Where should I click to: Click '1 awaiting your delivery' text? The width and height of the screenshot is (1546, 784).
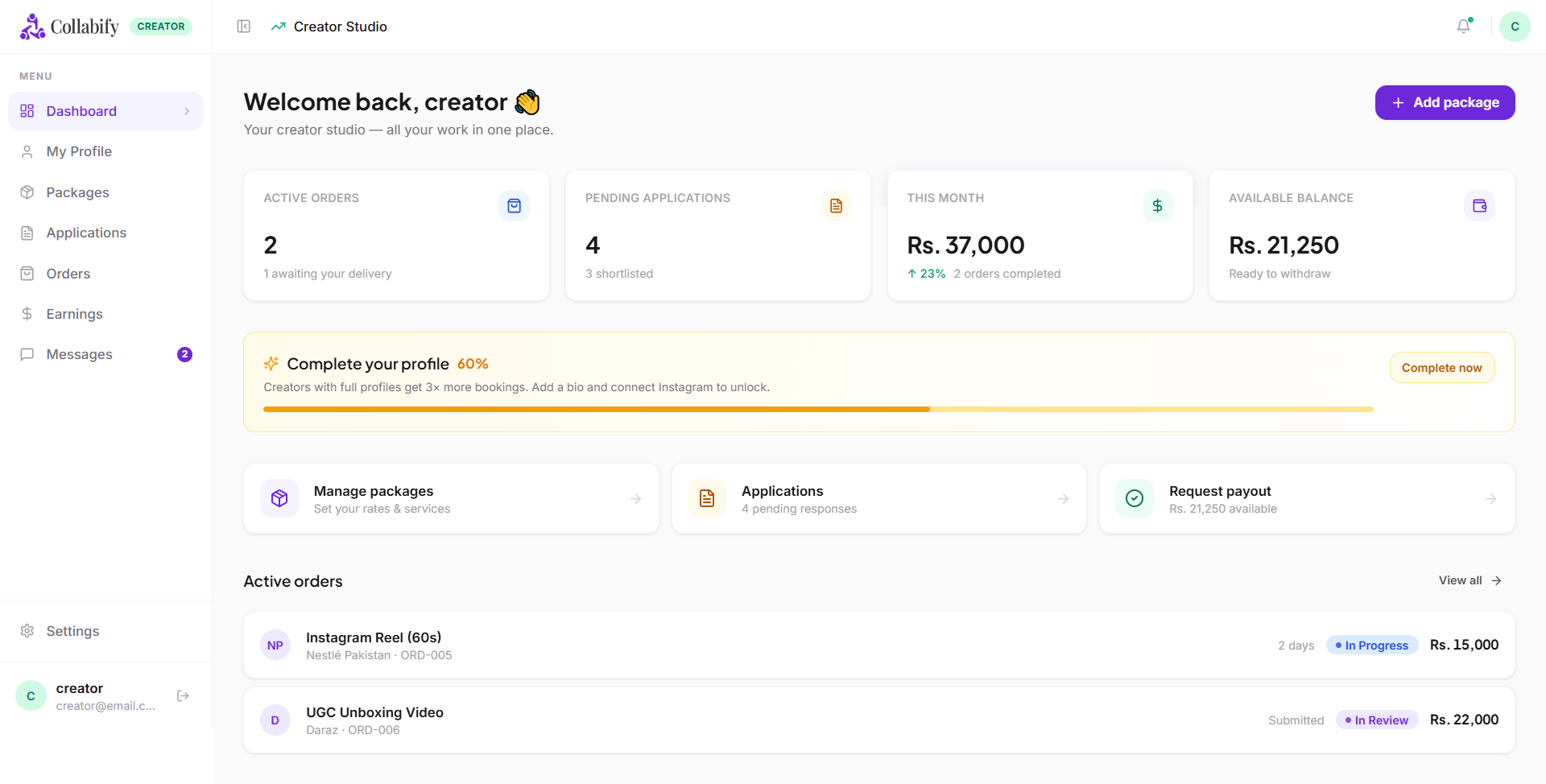point(328,274)
